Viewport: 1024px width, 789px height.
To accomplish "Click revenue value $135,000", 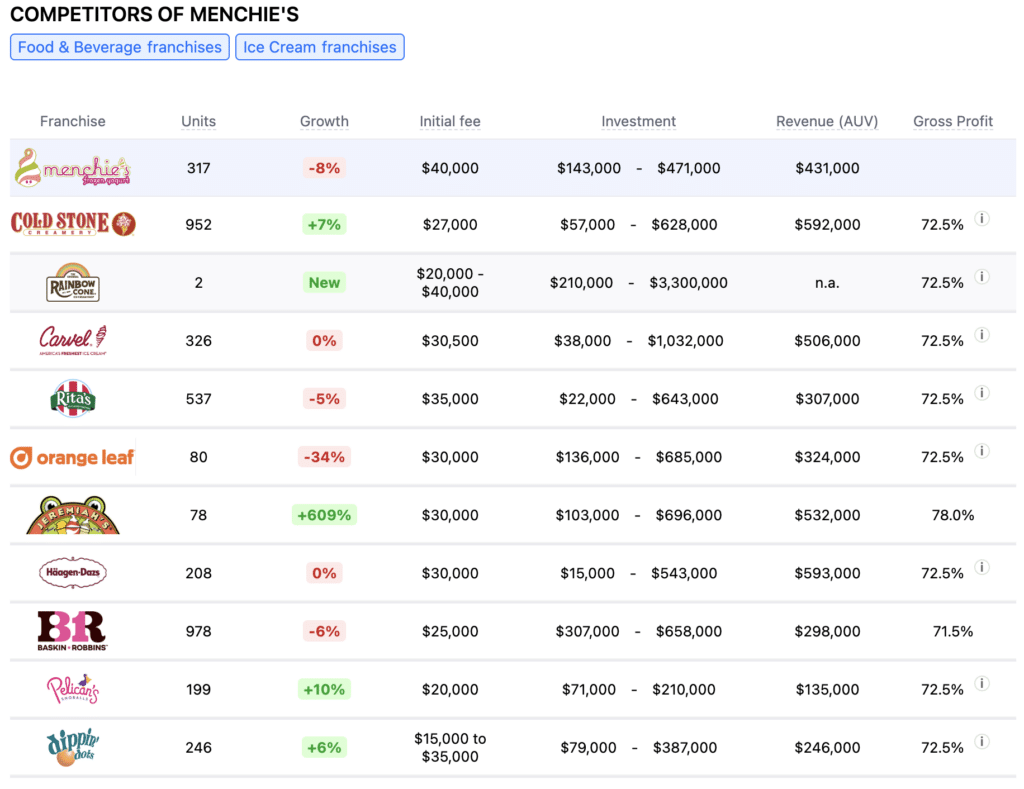I will click(827, 690).
